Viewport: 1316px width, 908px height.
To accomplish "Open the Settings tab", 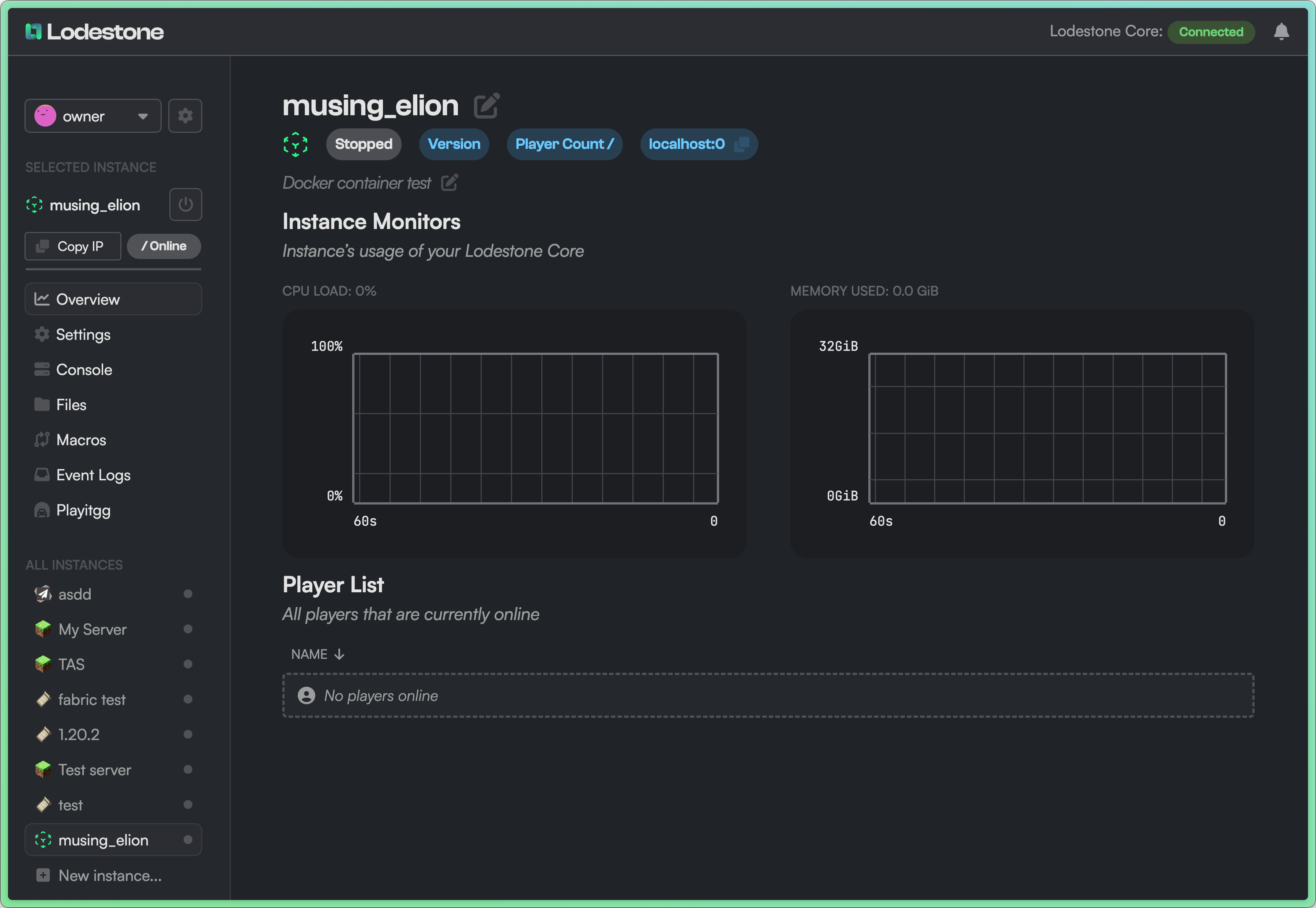I will [113, 334].
